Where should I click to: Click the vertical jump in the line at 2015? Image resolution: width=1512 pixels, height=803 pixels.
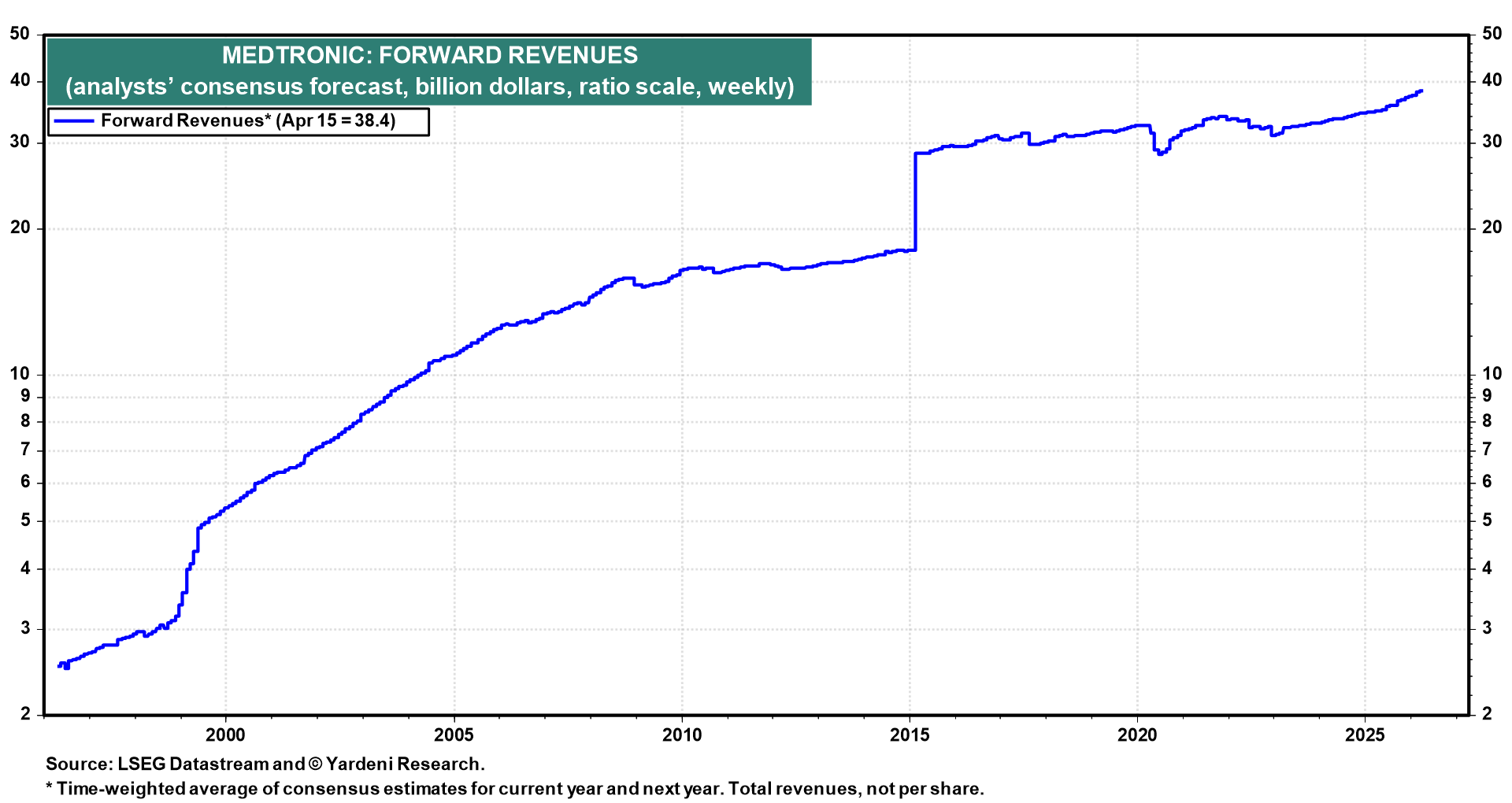[915, 201]
